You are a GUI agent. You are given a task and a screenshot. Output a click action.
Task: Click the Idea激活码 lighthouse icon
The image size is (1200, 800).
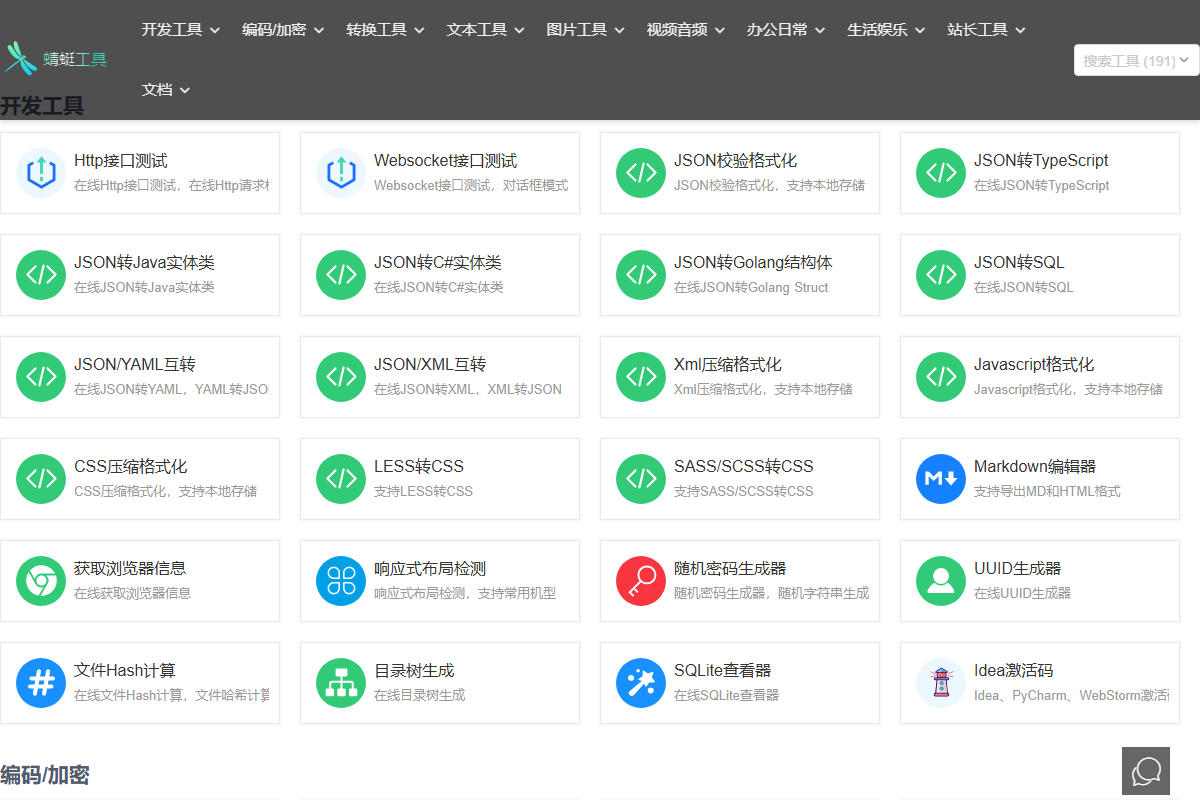pos(941,683)
